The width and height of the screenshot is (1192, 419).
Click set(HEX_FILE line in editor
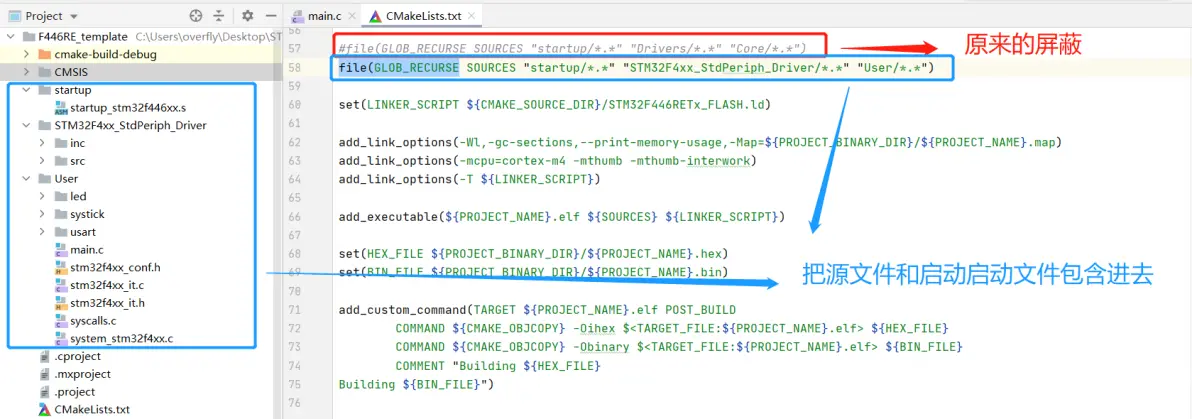coord(534,253)
